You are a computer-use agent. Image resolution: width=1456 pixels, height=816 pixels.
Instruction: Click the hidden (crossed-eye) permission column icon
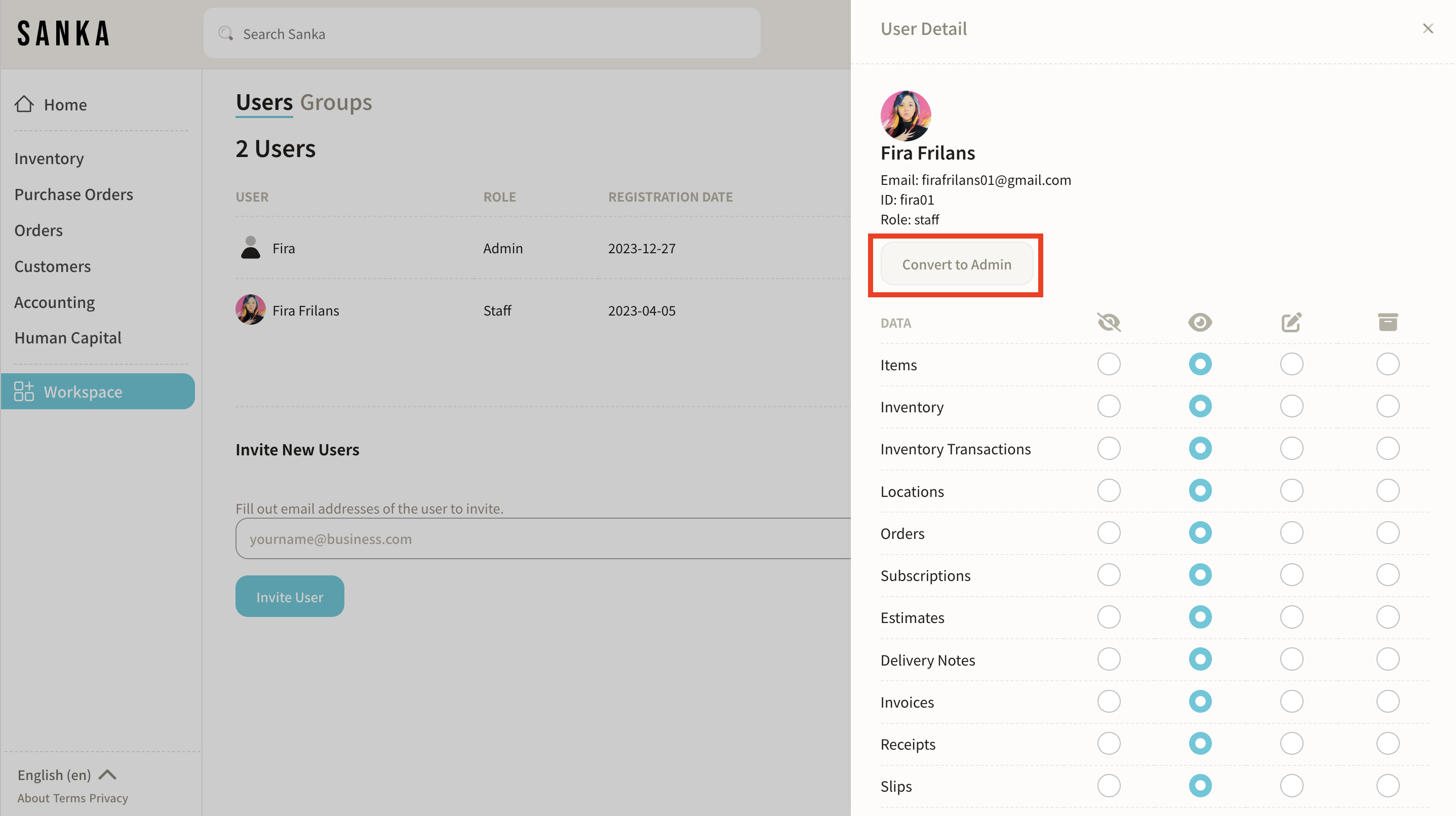click(x=1109, y=322)
